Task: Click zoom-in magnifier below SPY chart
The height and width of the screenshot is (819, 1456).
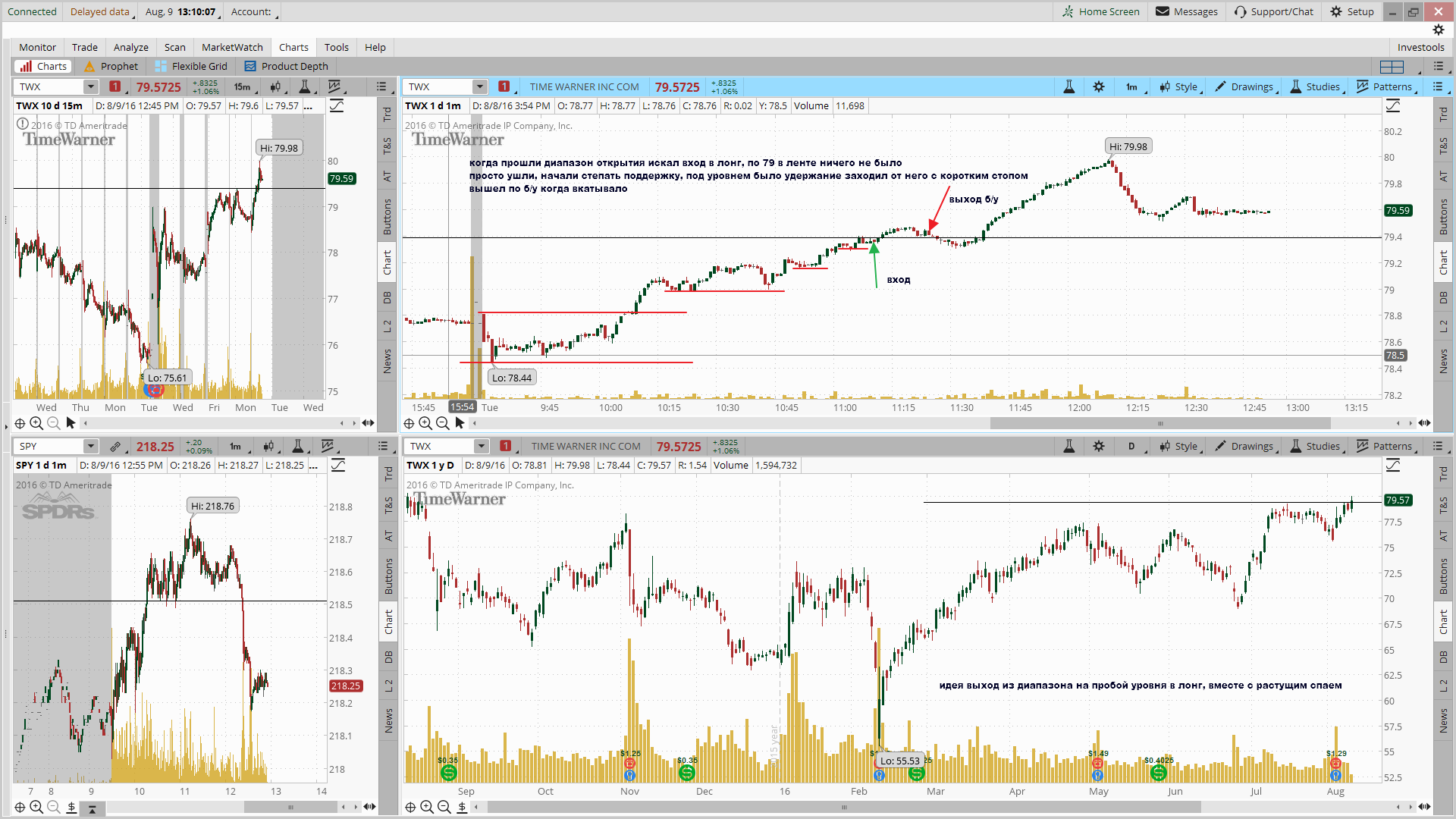Action: pyautogui.click(x=36, y=807)
